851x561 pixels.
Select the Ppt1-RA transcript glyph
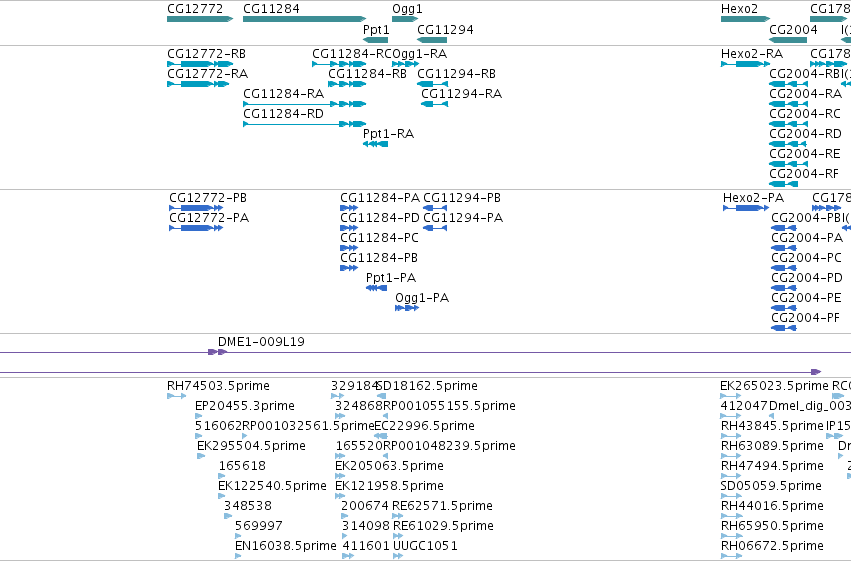pyautogui.click(x=376, y=144)
